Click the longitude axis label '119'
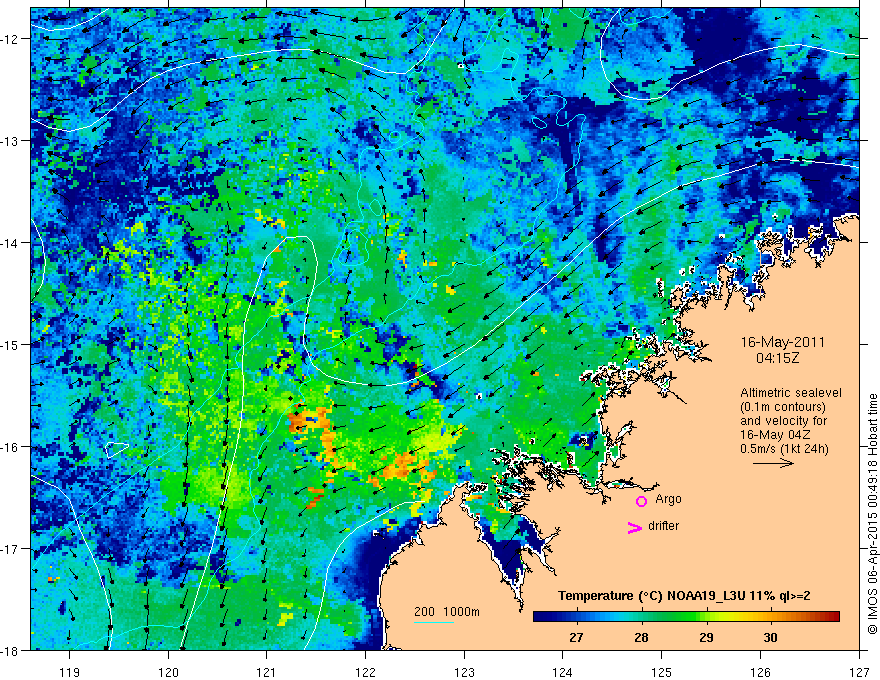Viewport: 880px width, 680px height. [x=70, y=672]
